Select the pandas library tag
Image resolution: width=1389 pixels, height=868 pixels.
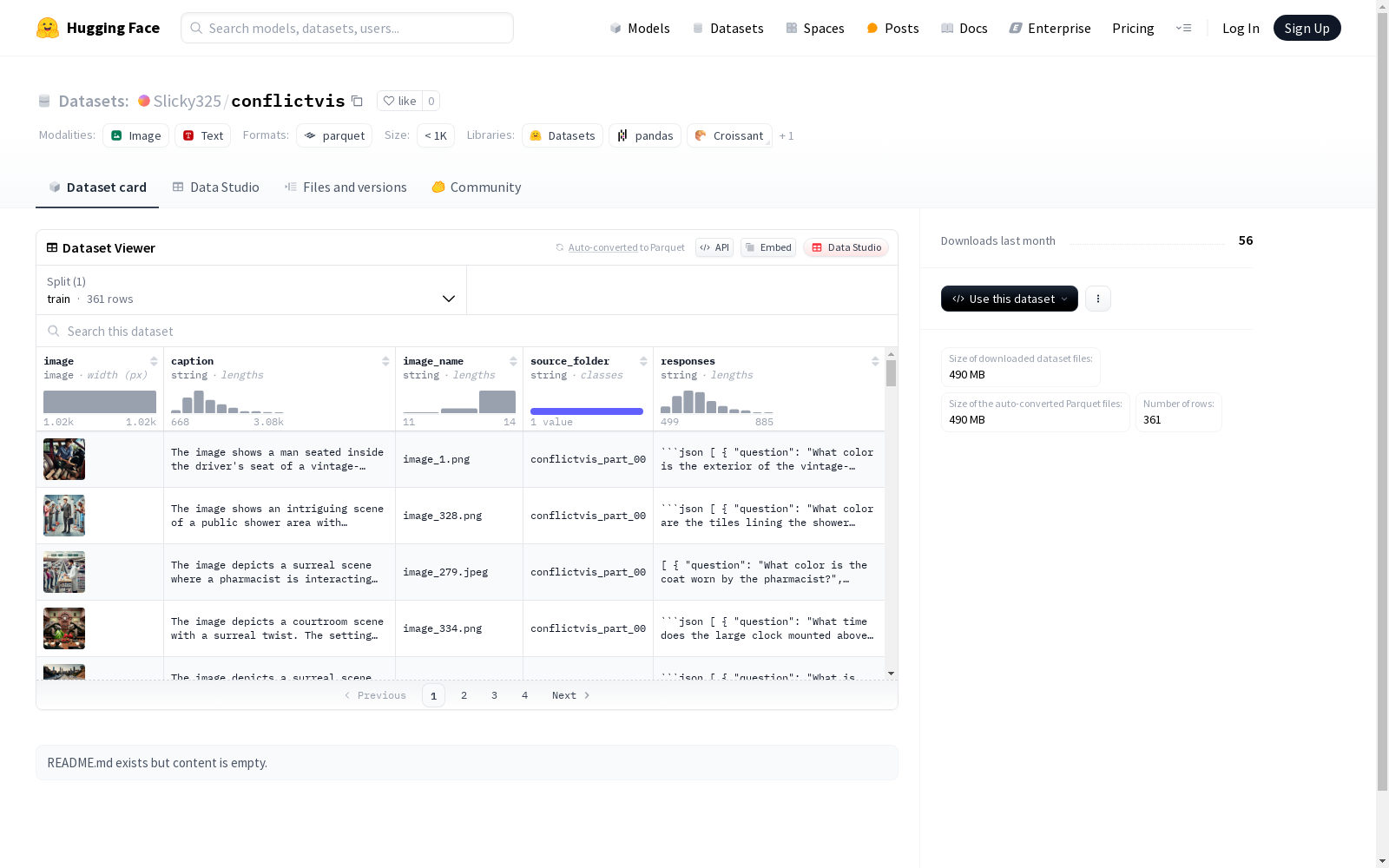(645, 135)
